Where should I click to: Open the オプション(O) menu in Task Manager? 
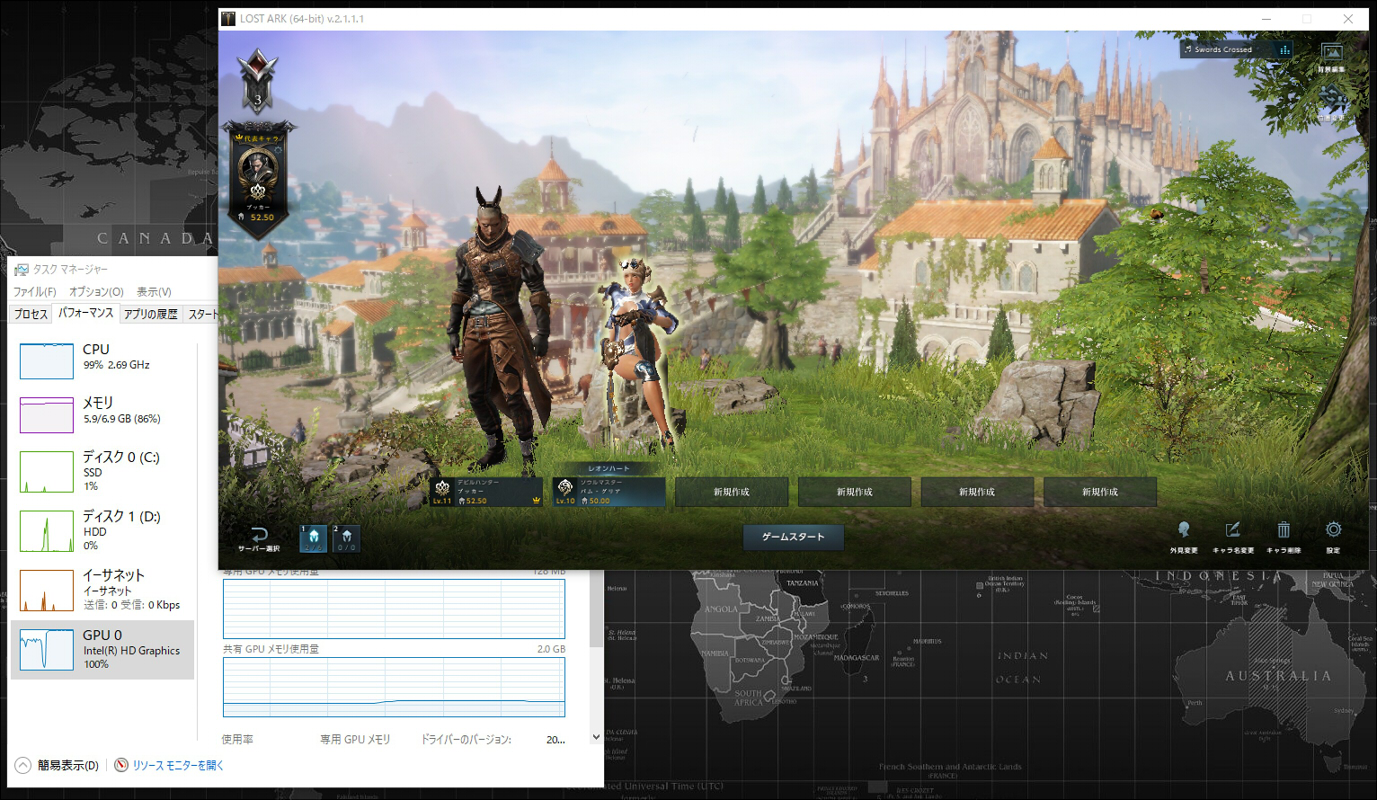[x=96, y=292]
